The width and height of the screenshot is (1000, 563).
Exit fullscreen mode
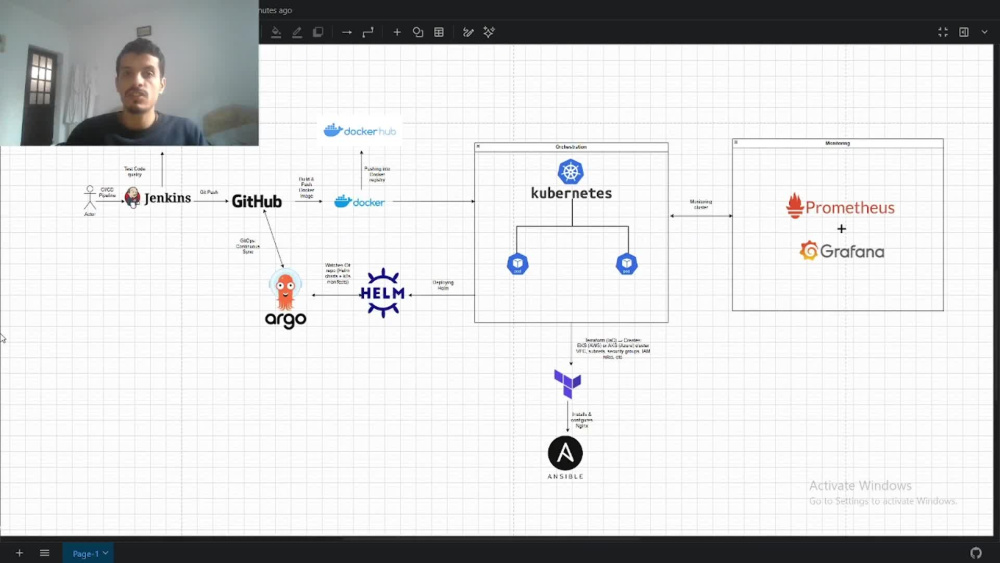(943, 32)
